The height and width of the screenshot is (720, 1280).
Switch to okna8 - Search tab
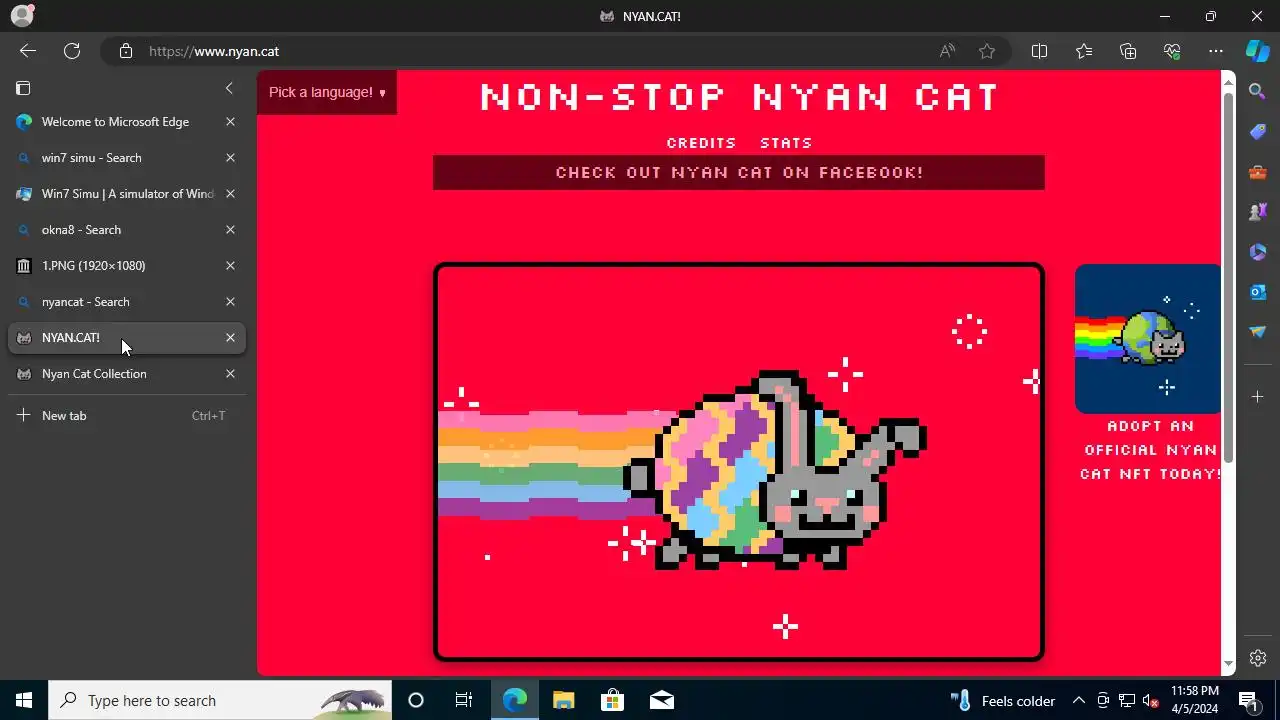(127, 230)
